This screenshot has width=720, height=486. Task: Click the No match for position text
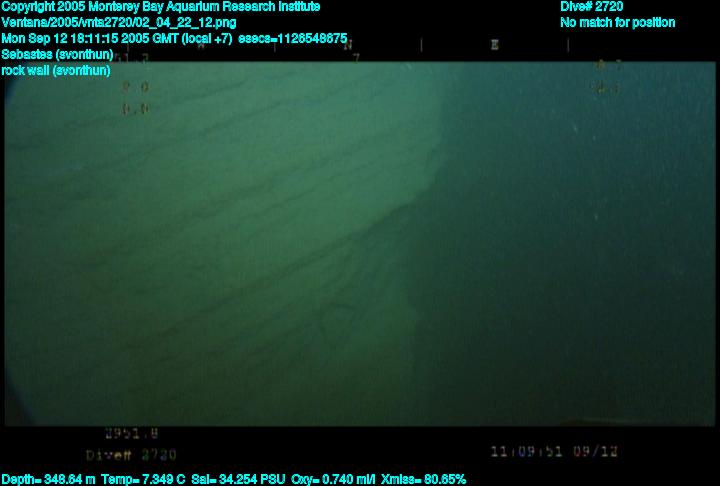(x=618, y=23)
